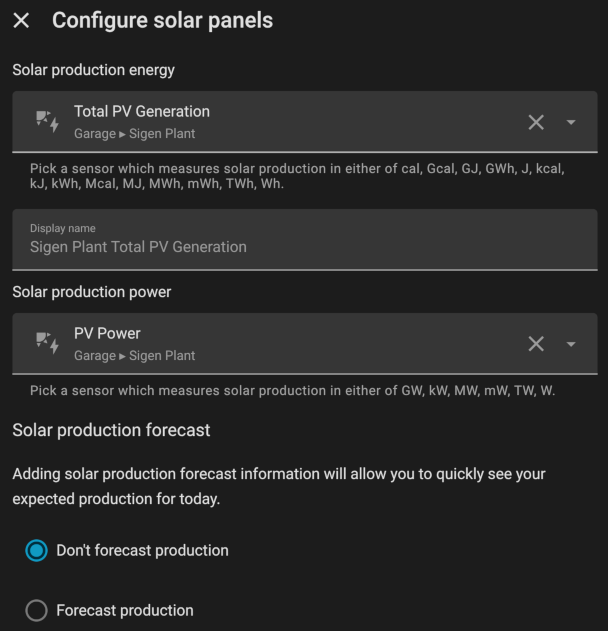This screenshot has width=608, height=631.
Task: Click Garage ▸ Sigen Plant under Total PV Generation
Action: 134,134
